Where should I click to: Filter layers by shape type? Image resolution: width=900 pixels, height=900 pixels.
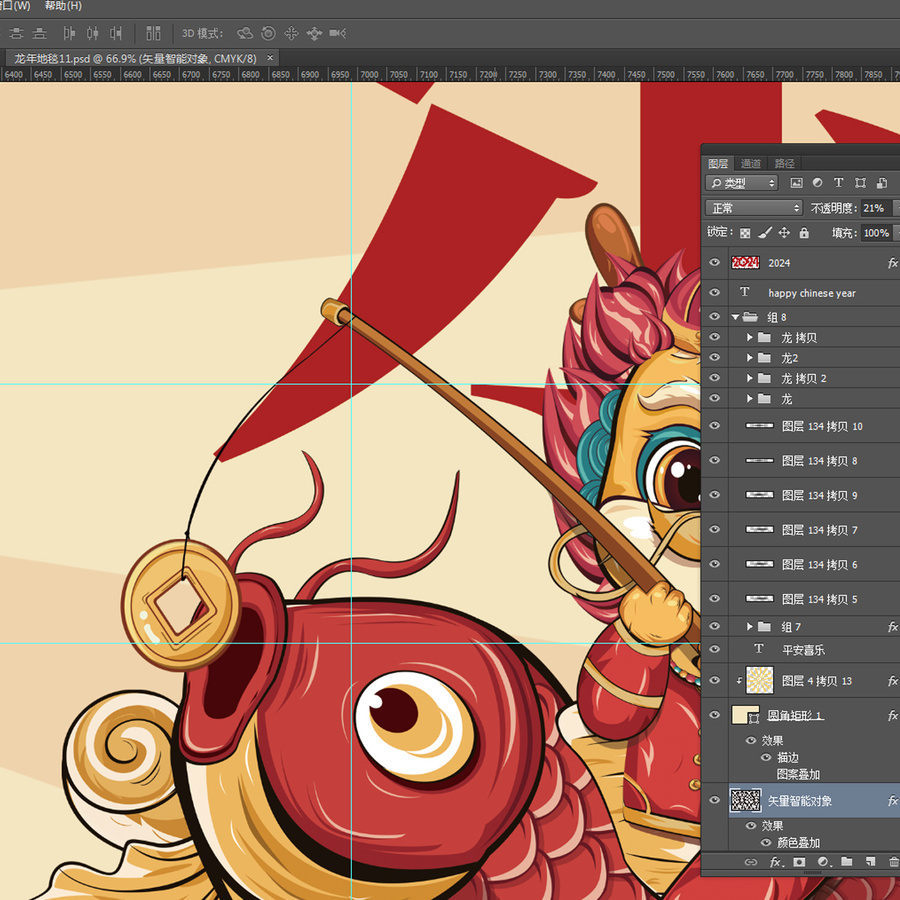click(x=860, y=183)
